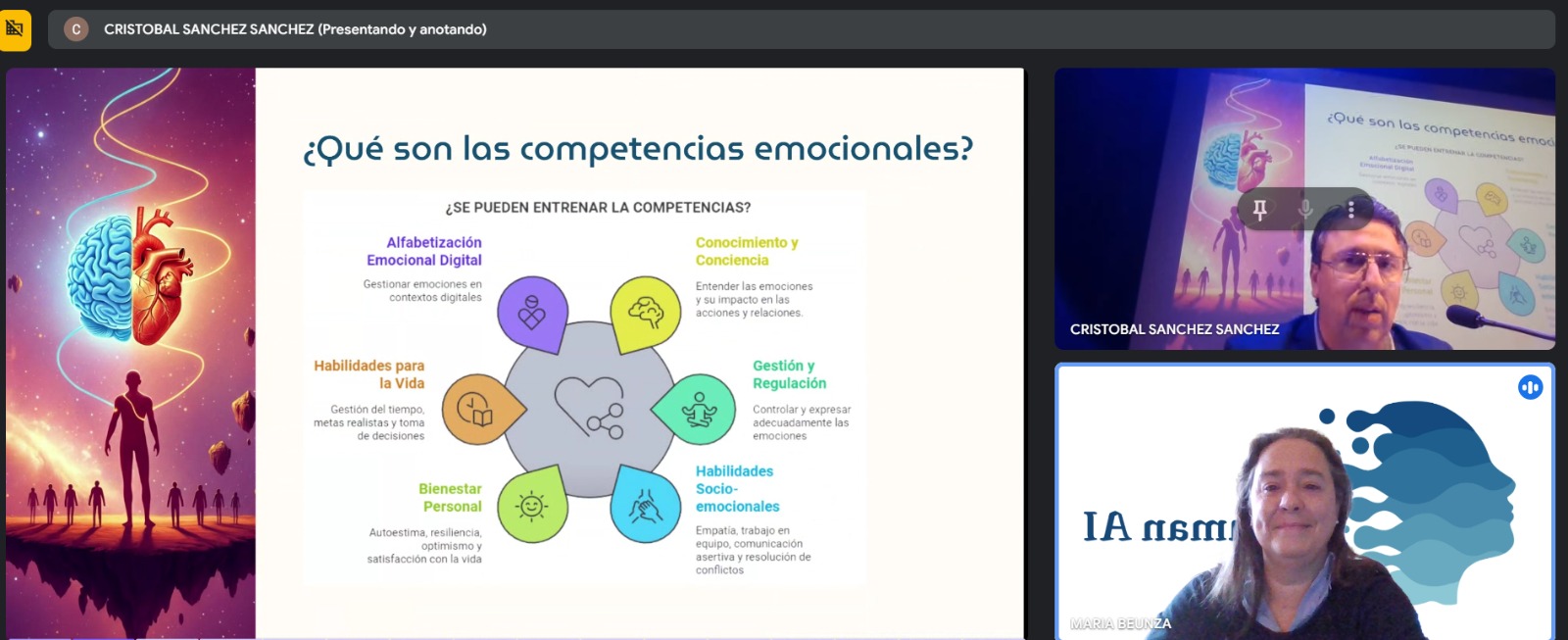The width and height of the screenshot is (1568, 640).
Task: Click the presenter name "CRISTOBAL SANCHEZ SANCHEZ (Presentando y anotando)"
Action: click(295, 29)
